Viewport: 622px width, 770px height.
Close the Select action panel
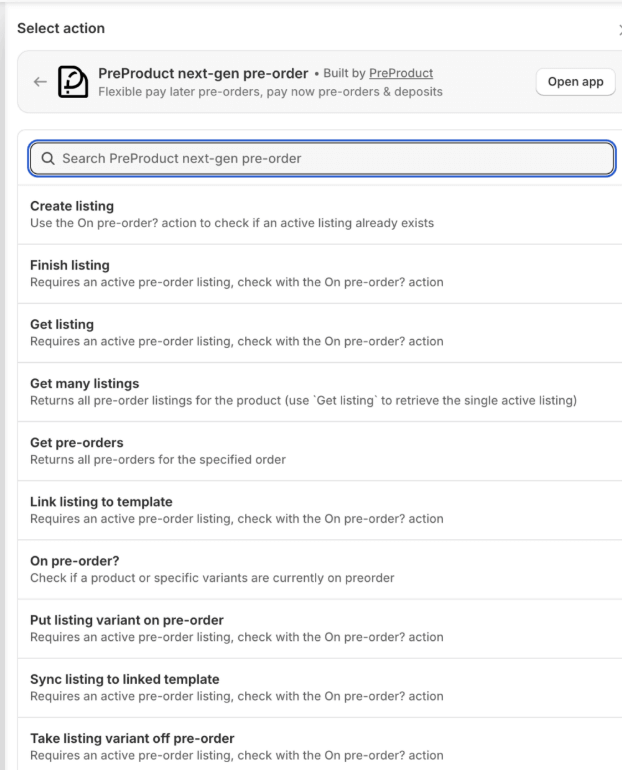coord(619,28)
